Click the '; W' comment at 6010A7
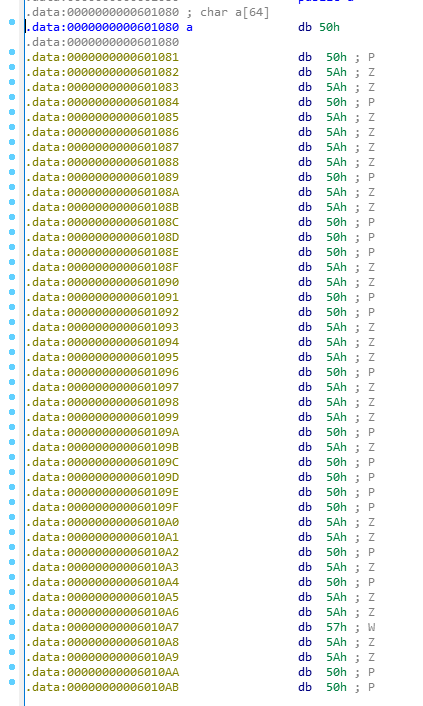 365,627
